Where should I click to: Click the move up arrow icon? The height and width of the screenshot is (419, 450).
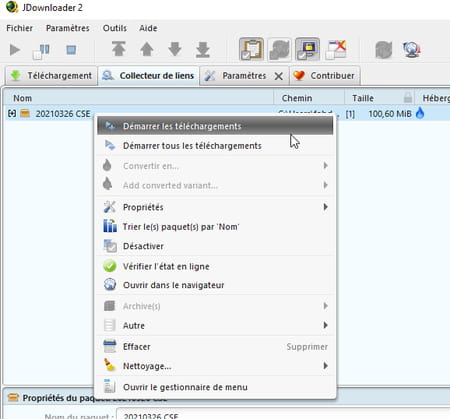click(147, 49)
